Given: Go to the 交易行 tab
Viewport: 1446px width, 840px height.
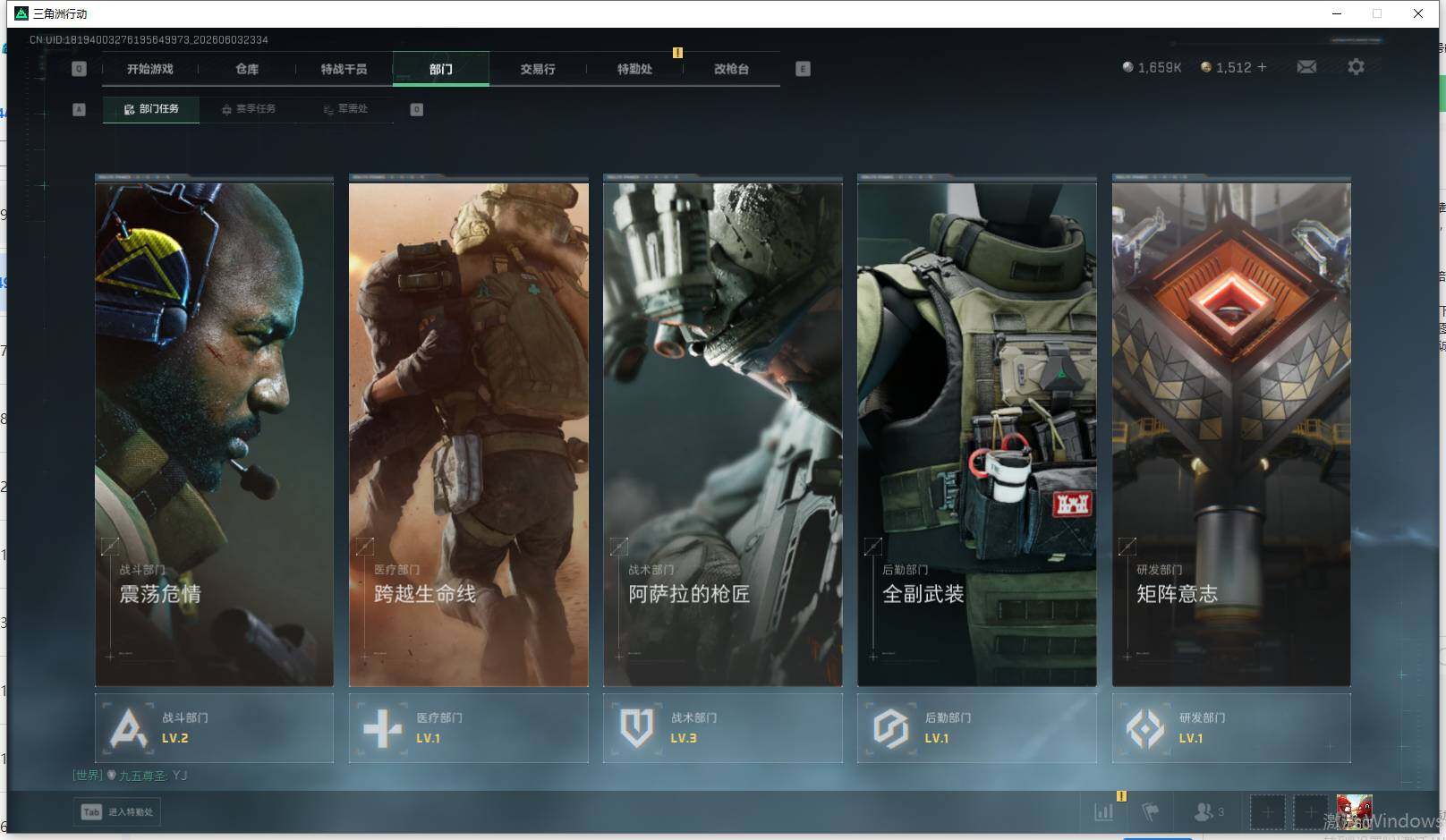Looking at the screenshot, I should 538,69.
